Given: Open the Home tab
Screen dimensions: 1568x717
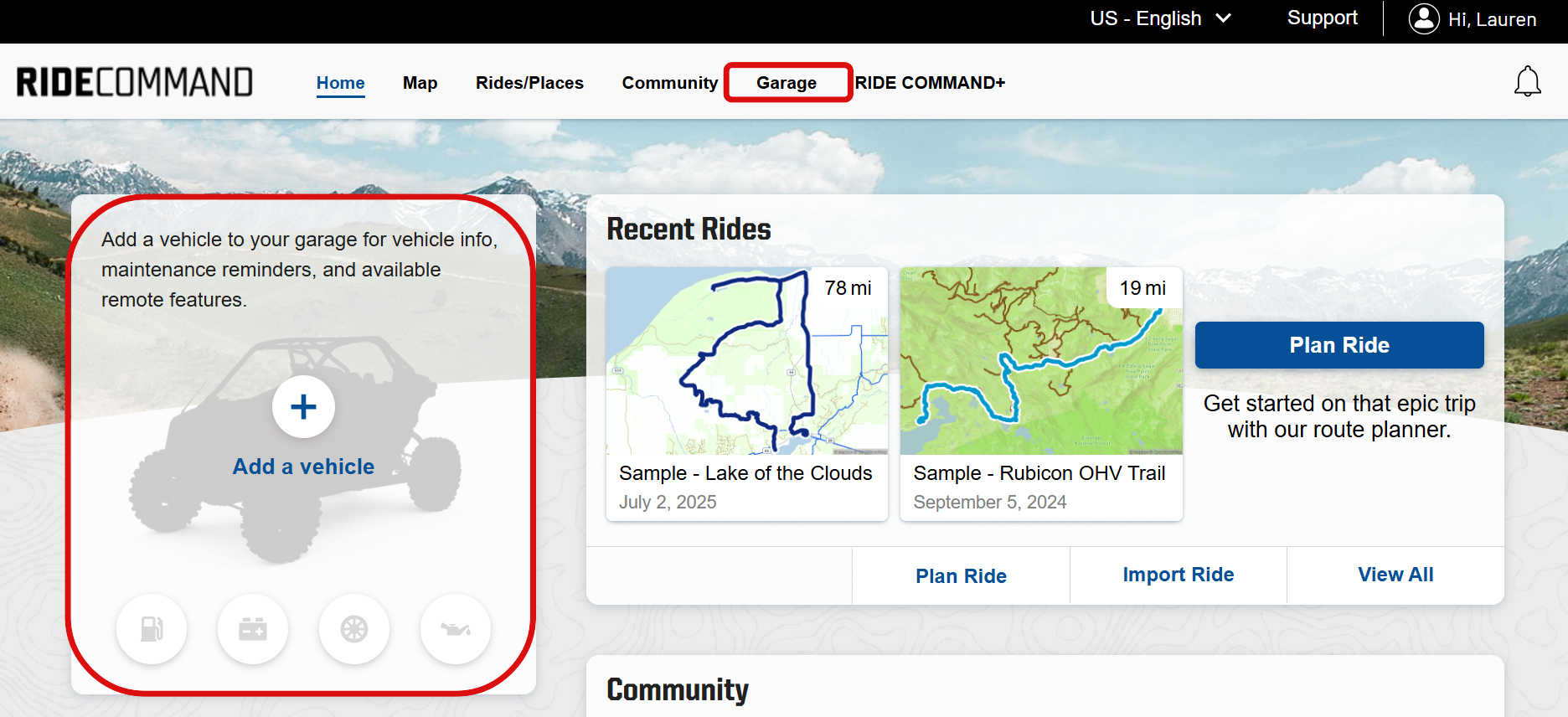Looking at the screenshot, I should click(341, 83).
